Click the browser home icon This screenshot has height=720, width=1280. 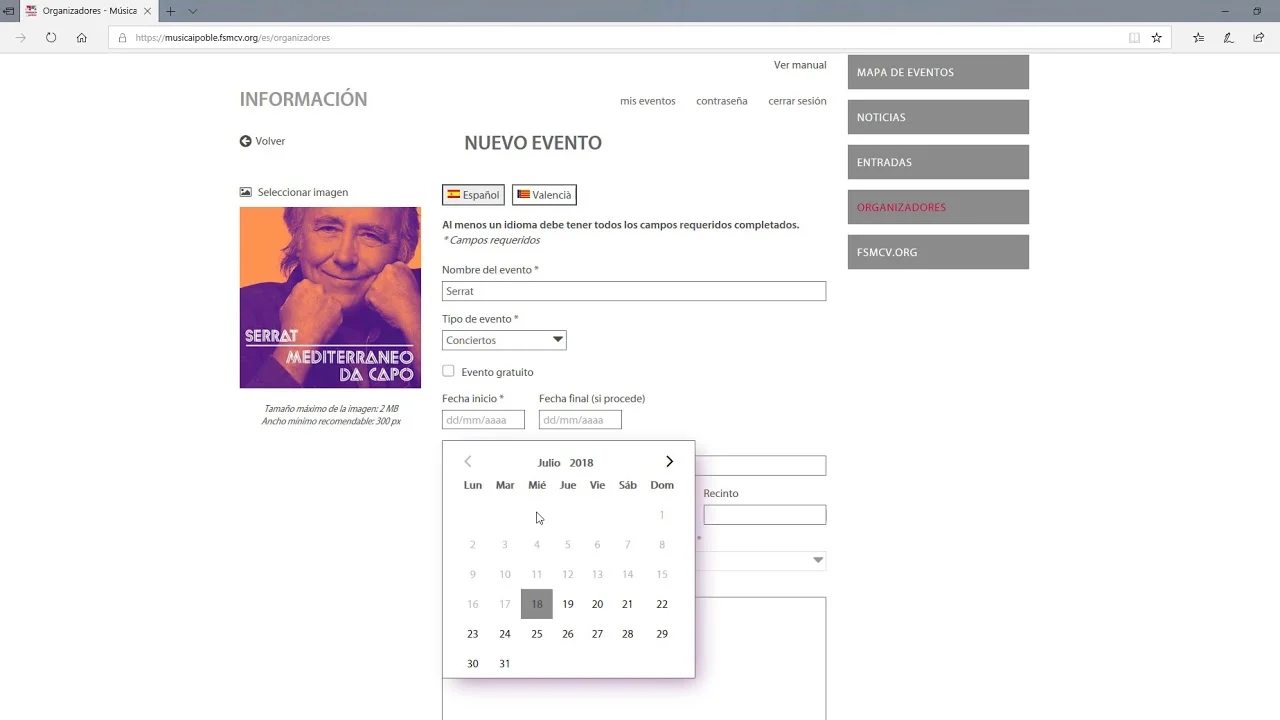(x=82, y=38)
